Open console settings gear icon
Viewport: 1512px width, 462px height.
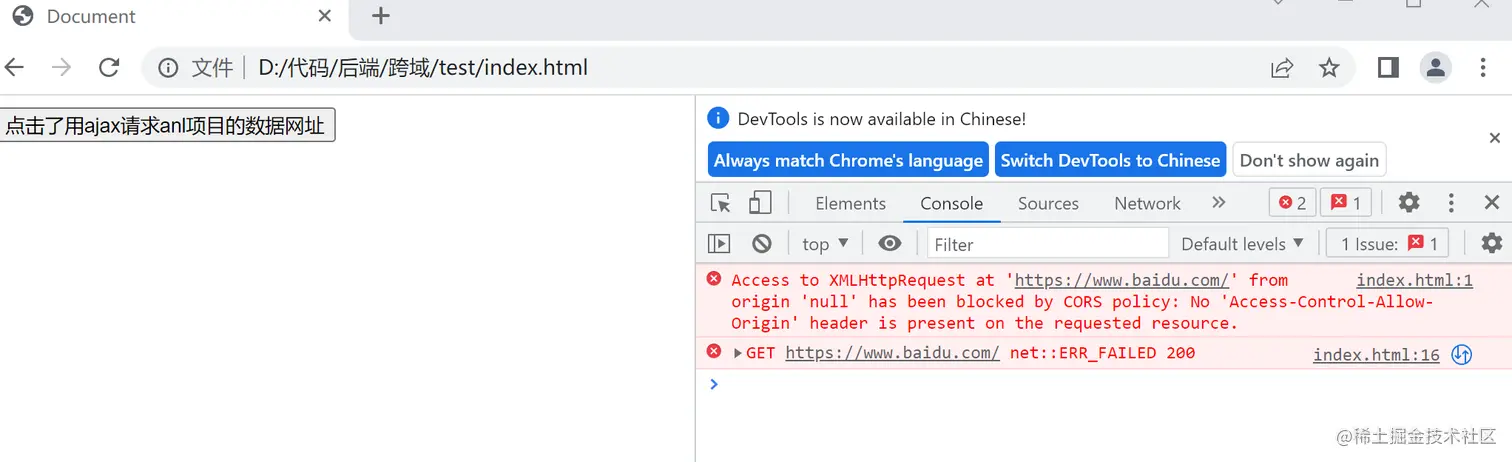click(x=1491, y=243)
